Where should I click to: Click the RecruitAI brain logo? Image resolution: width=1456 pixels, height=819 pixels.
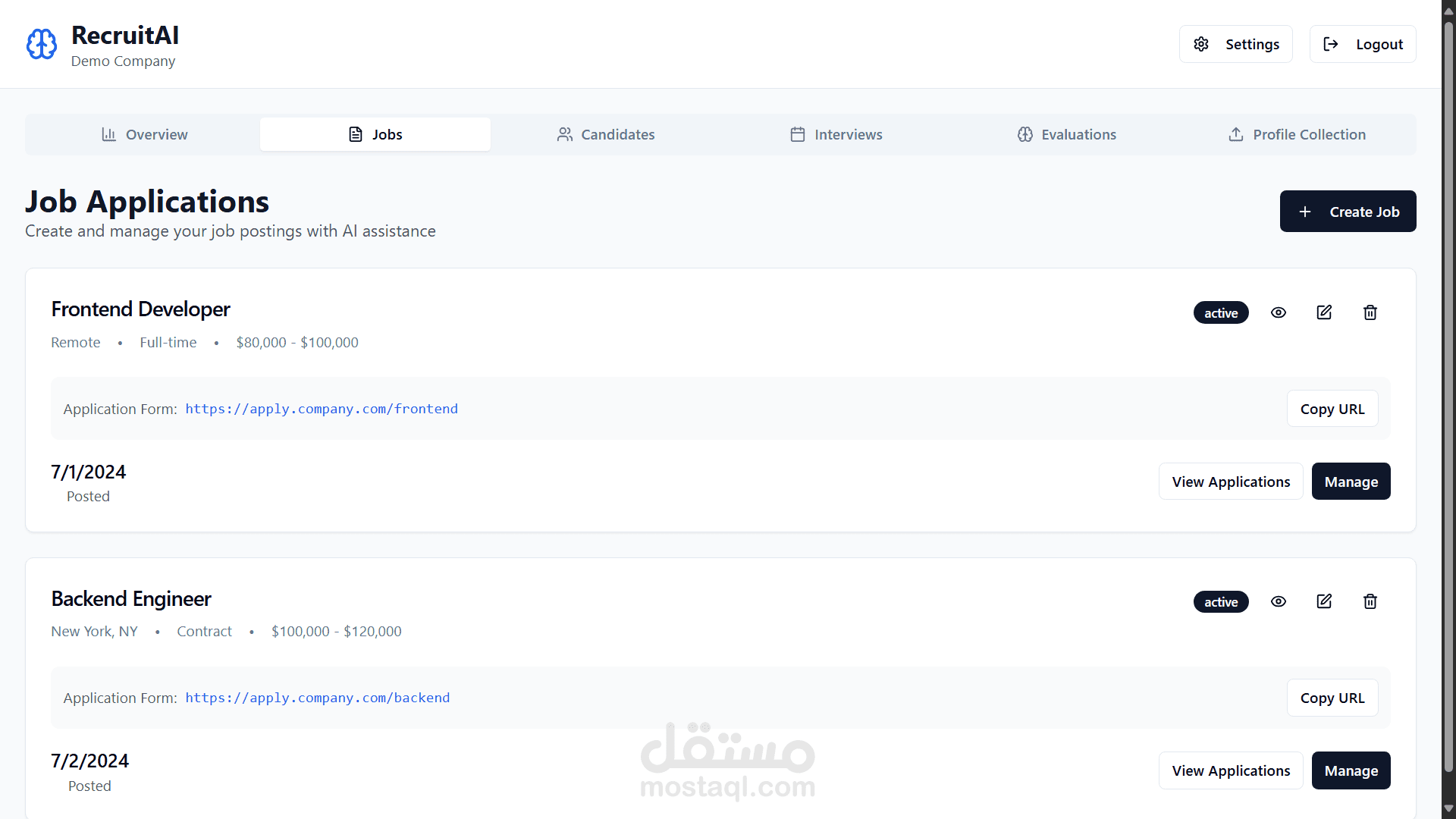[x=41, y=44]
